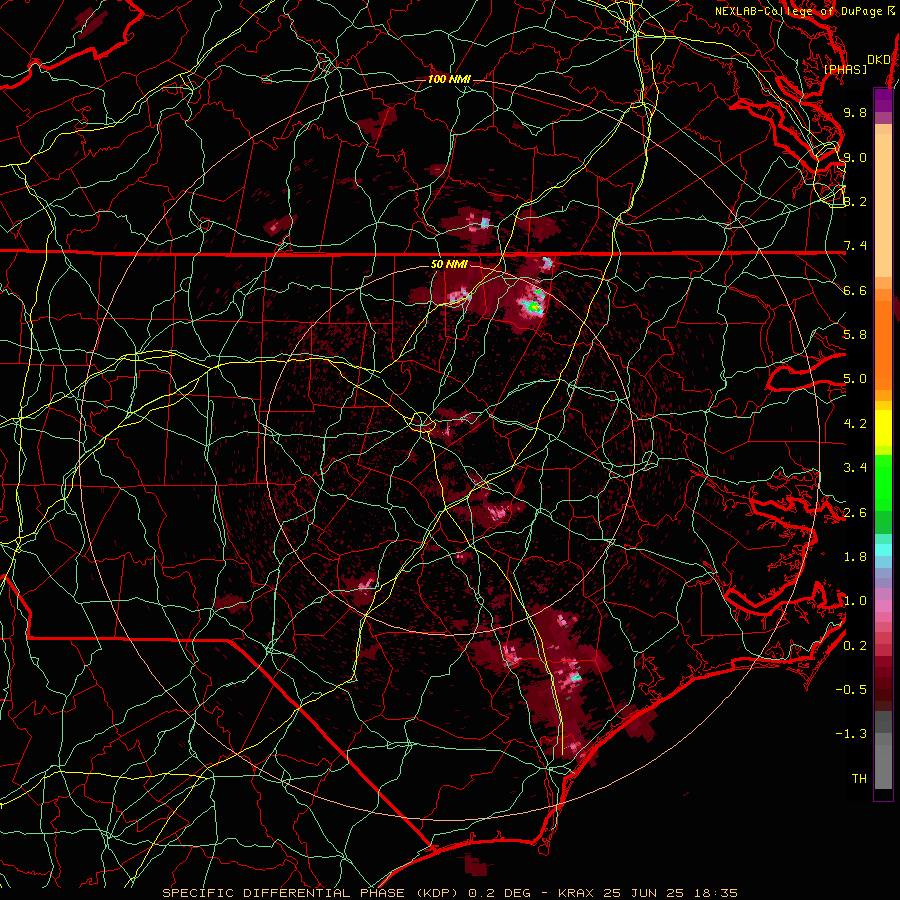The height and width of the screenshot is (900, 900).
Task: Click the 5.0 scale value
Action: point(855,379)
